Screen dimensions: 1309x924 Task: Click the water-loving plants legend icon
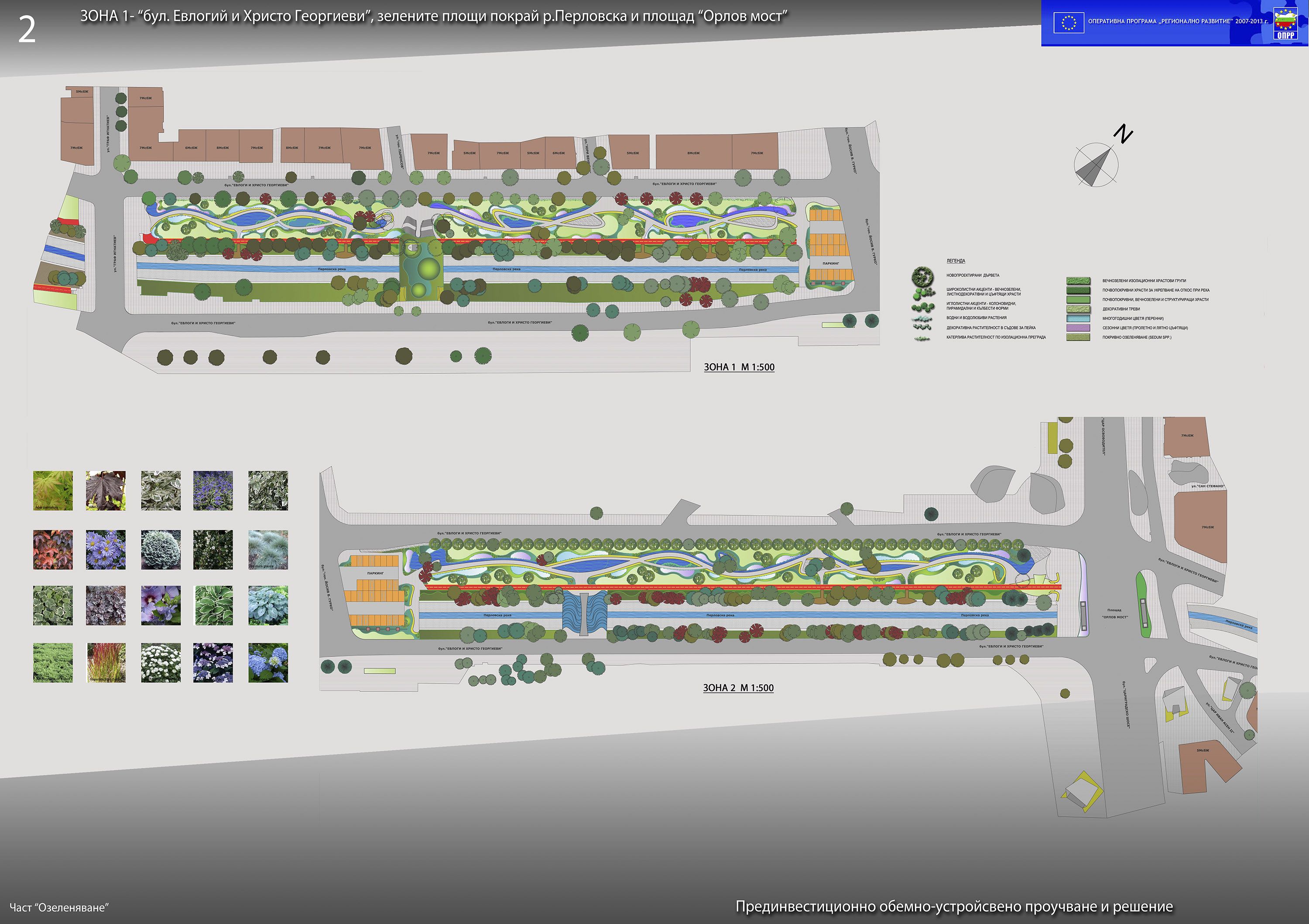[x=922, y=318]
